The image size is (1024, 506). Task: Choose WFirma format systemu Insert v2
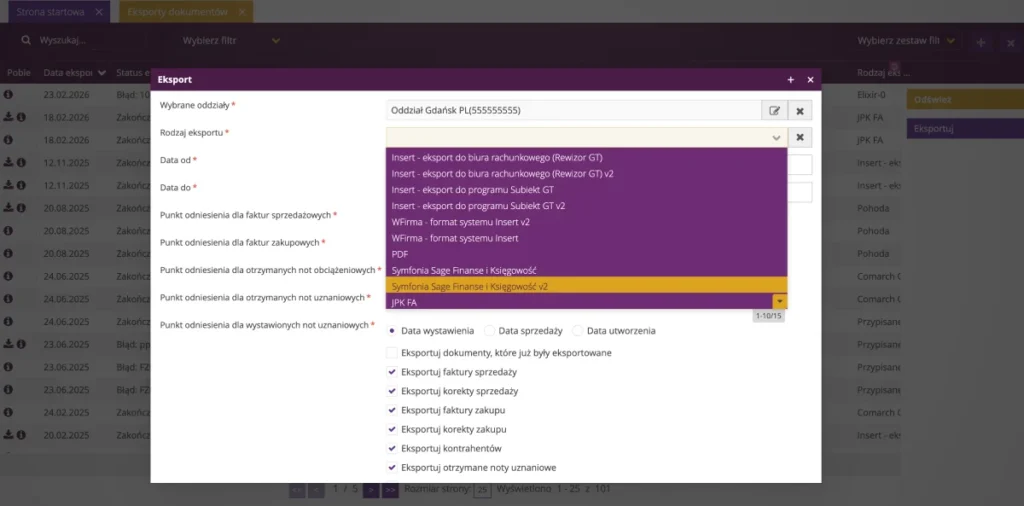(x=586, y=222)
